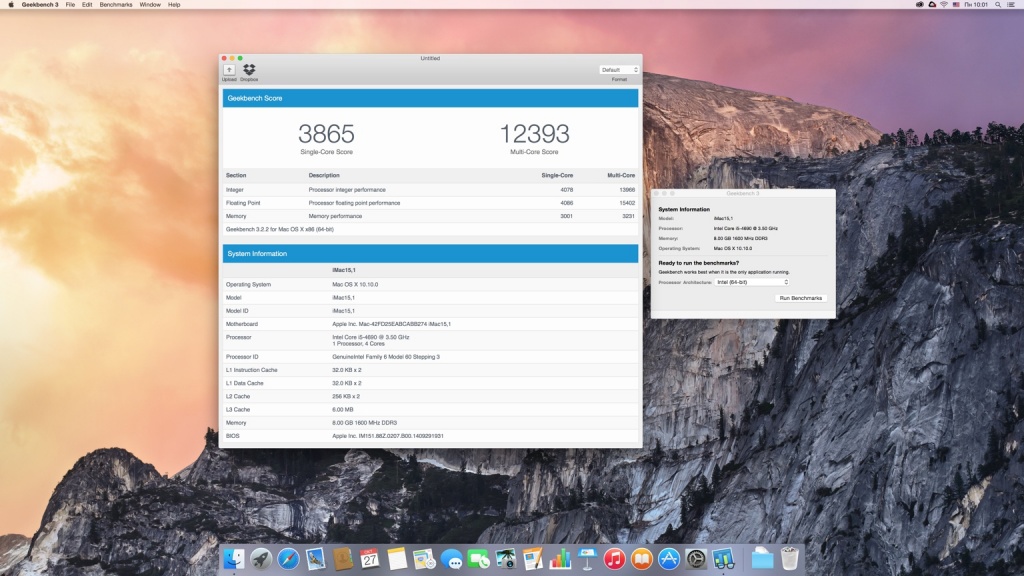Launch Safari from the dock
Screen dimensions: 1024x576
(289, 559)
